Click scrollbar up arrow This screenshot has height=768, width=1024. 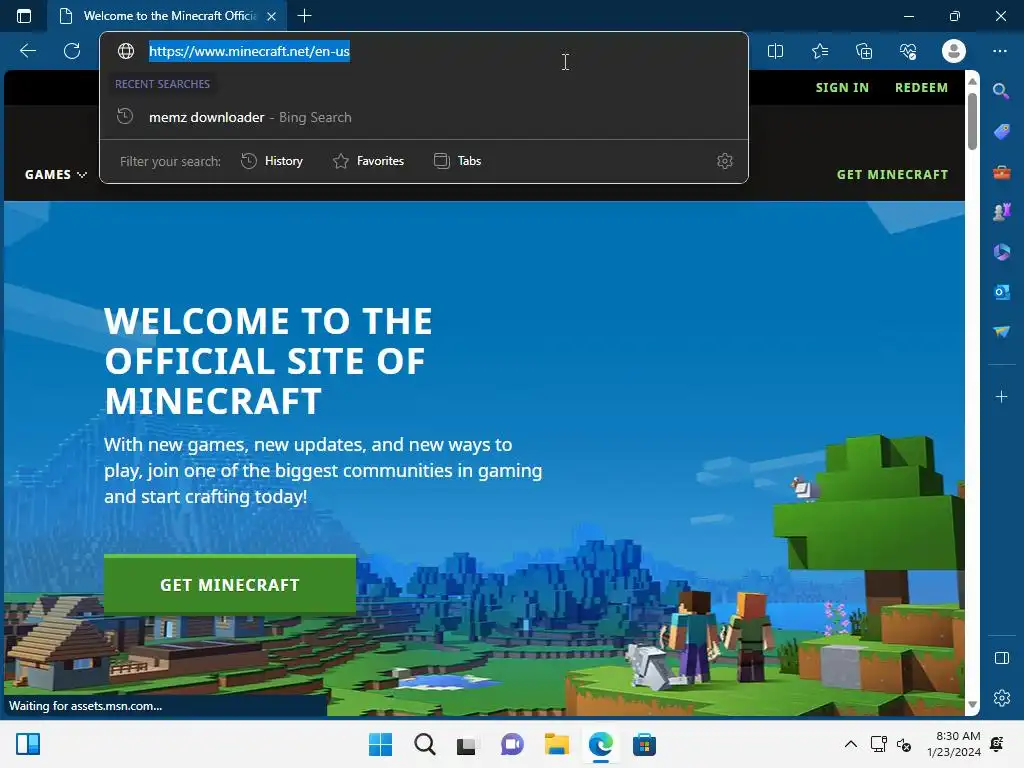(972, 82)
